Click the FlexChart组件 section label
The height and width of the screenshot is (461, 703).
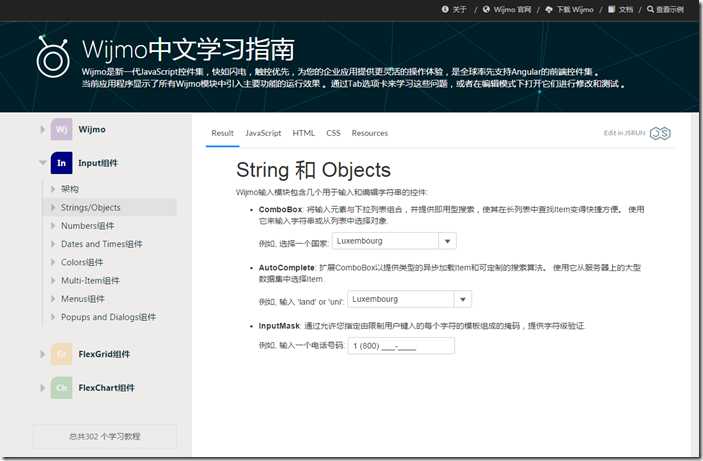(106, 388)
